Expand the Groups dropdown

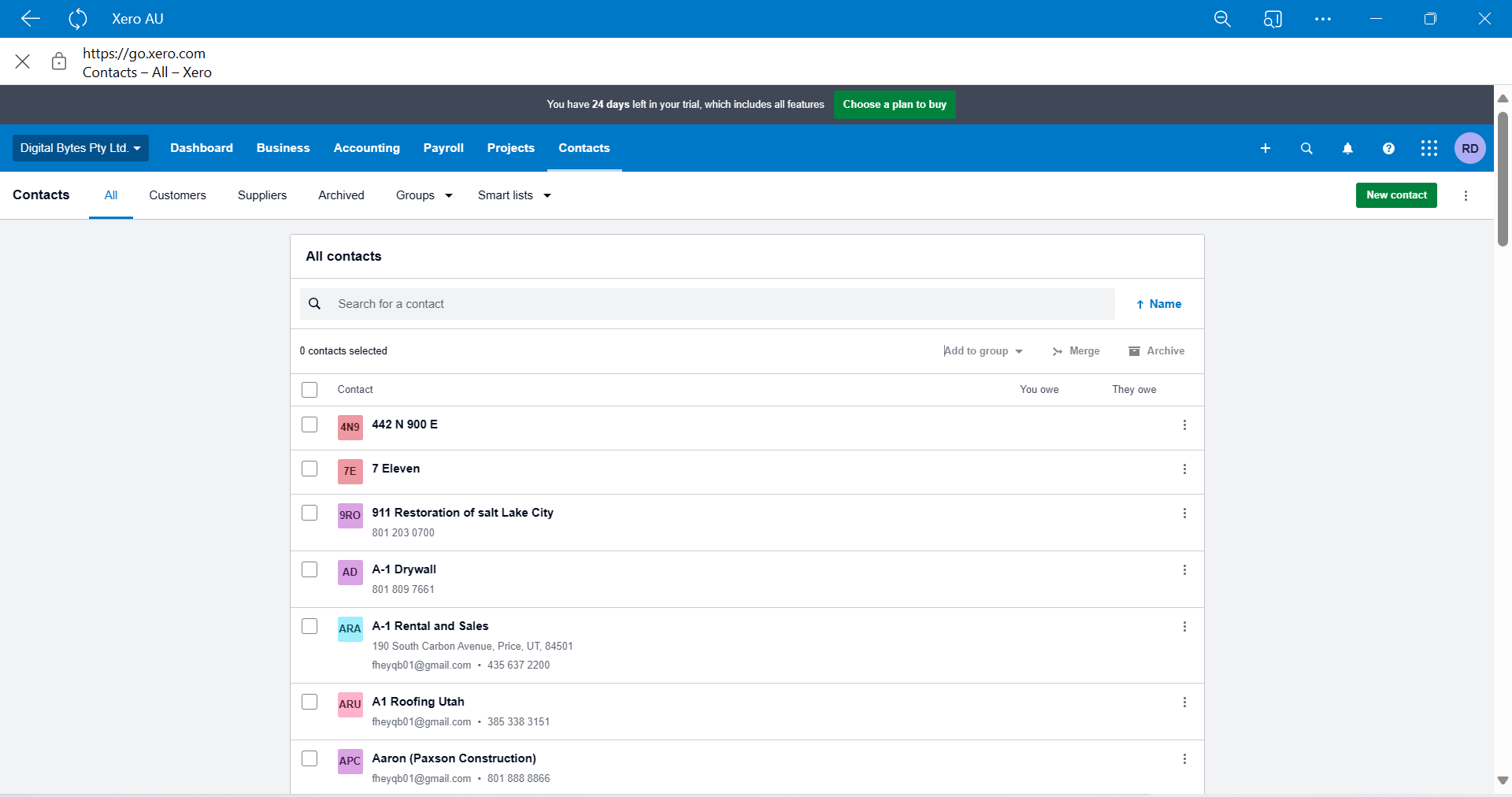(x=424, y=195)
